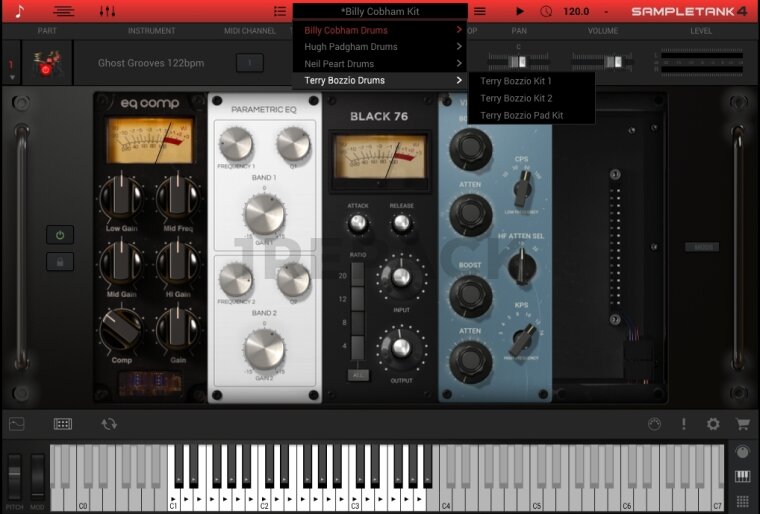Select Terry Bozzio Kit 2 from submenu

pyautogui.click(x=516, y=98)
